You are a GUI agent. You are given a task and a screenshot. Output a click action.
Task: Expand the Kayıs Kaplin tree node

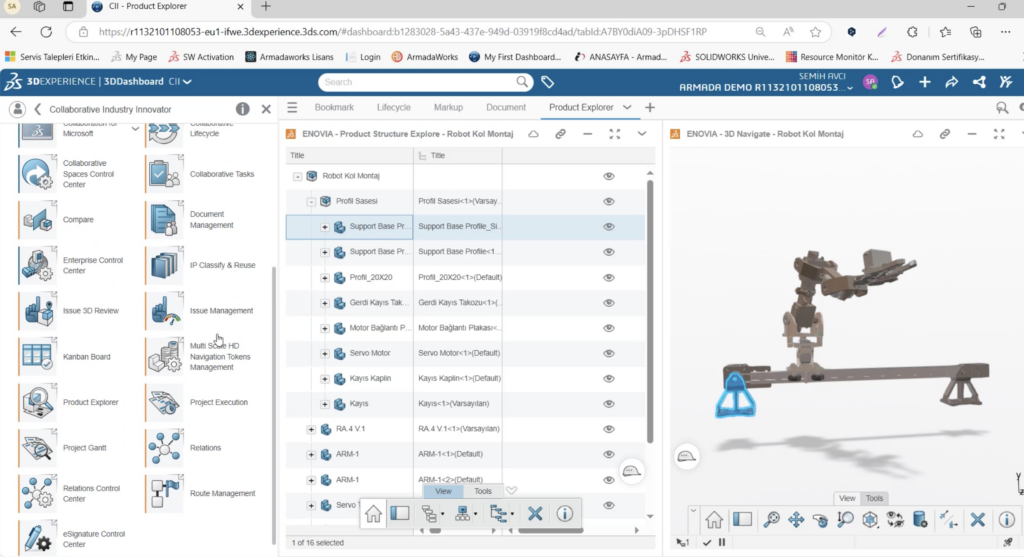coord(325,379)
